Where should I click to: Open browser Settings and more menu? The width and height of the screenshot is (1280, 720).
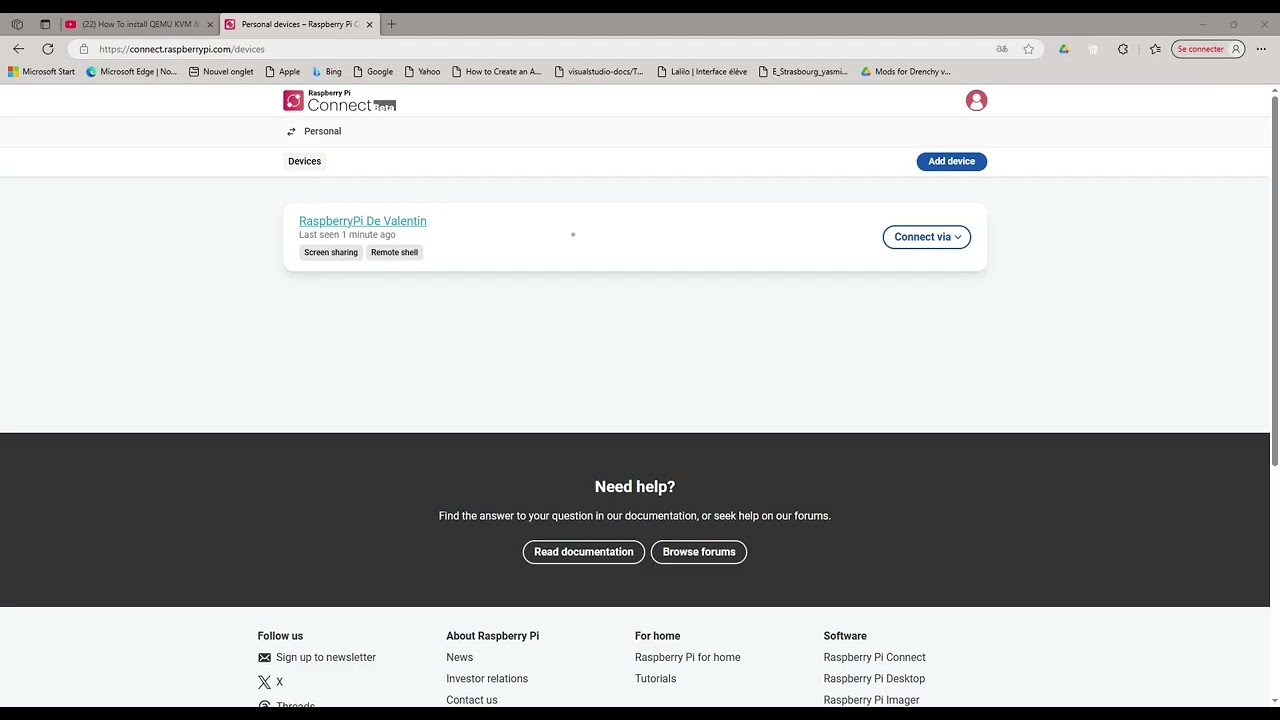[x=1261, y=49]
